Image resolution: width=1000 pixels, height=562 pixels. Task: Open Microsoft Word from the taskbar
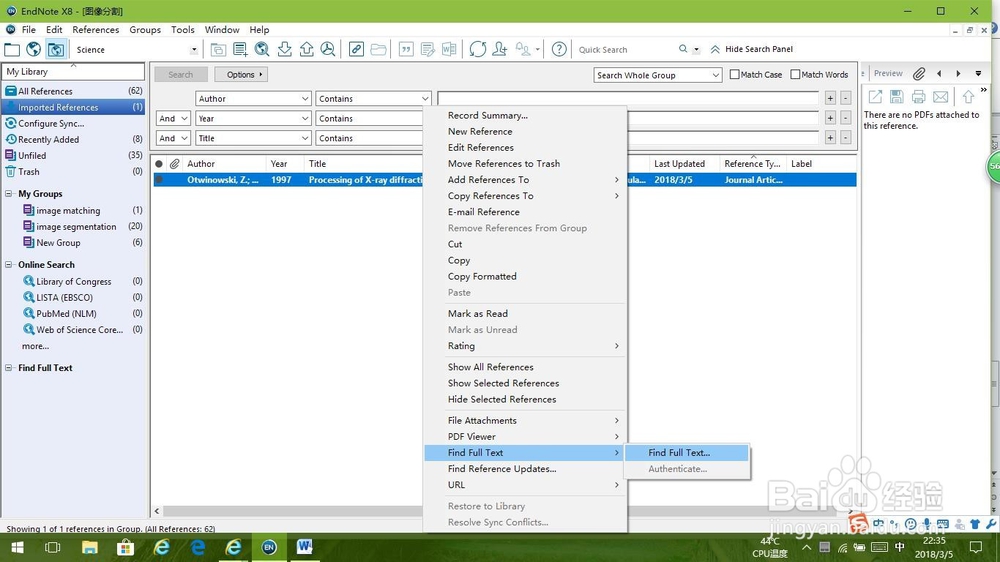pyautogui.click(x=305, y=547)
